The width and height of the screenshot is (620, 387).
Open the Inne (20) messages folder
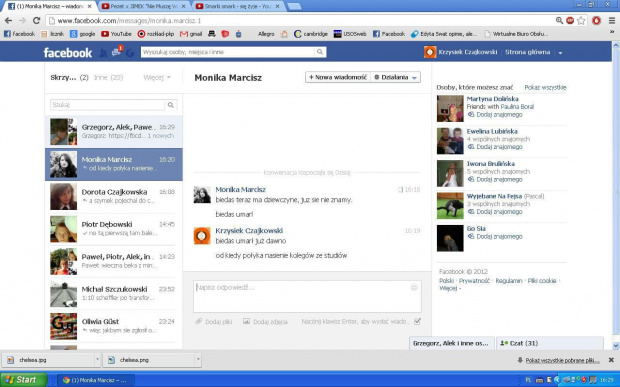pyautogui.click(x=108, y=77)
